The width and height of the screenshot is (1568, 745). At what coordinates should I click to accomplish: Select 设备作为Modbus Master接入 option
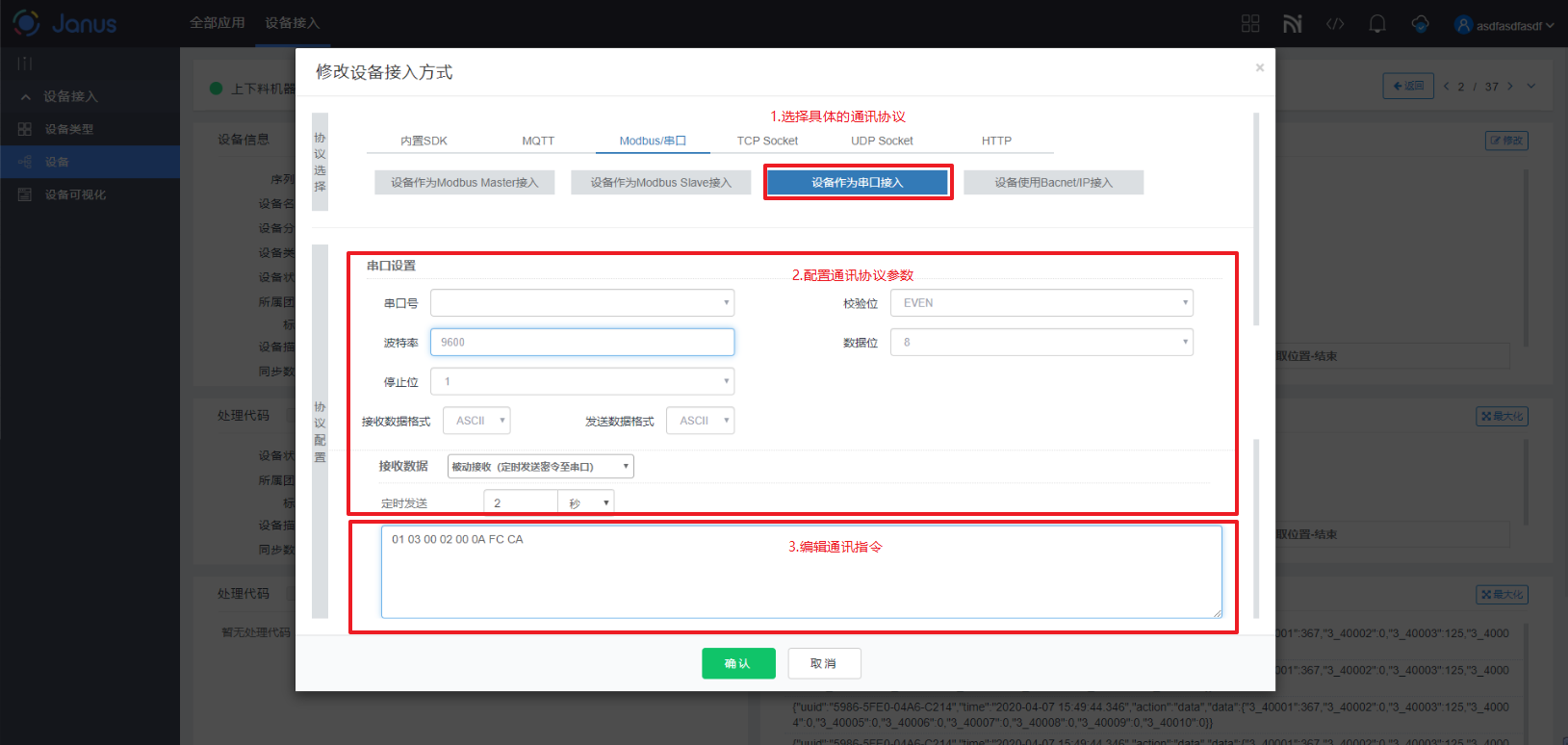click(465, 183)
